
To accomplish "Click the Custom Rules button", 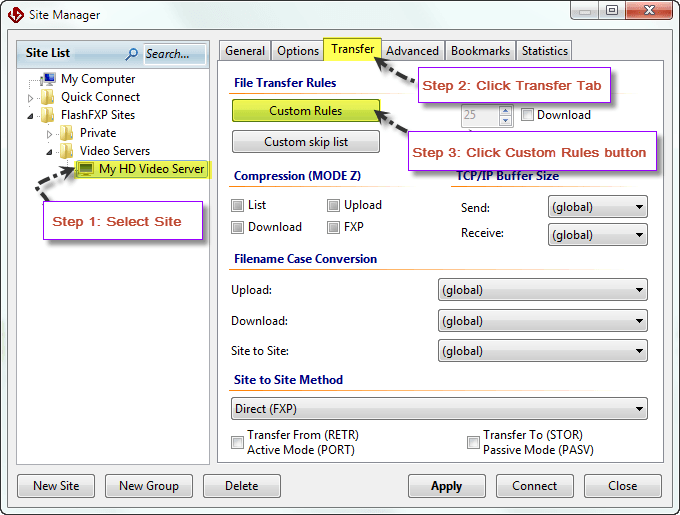I will pos(305,111).
